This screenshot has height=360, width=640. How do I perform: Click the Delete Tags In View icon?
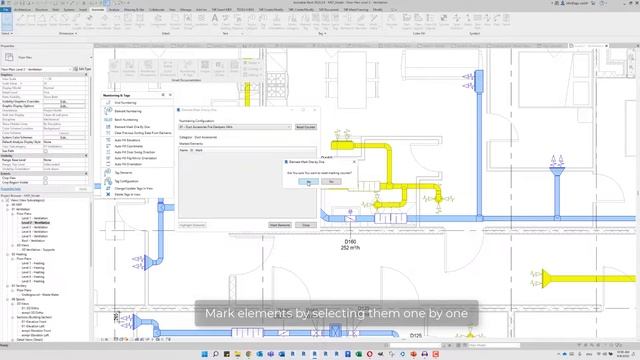tap(108, 194)
